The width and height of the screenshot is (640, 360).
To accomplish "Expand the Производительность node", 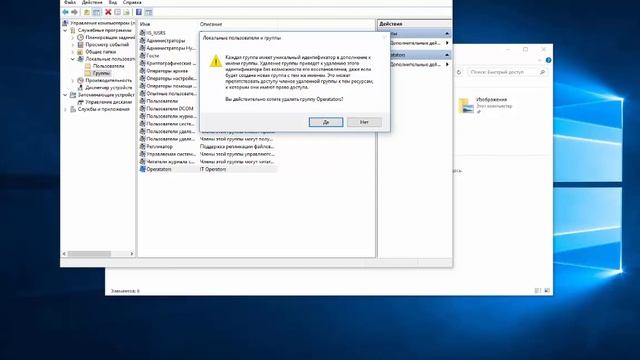I will pyautogui.click(x=73, y=80).
